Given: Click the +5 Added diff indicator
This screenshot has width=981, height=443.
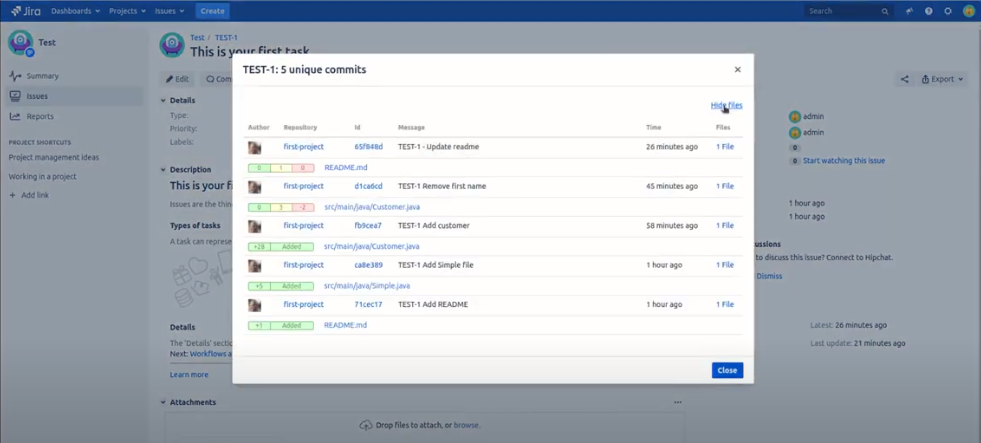Looking at the screenshot, I should (281, 286).
